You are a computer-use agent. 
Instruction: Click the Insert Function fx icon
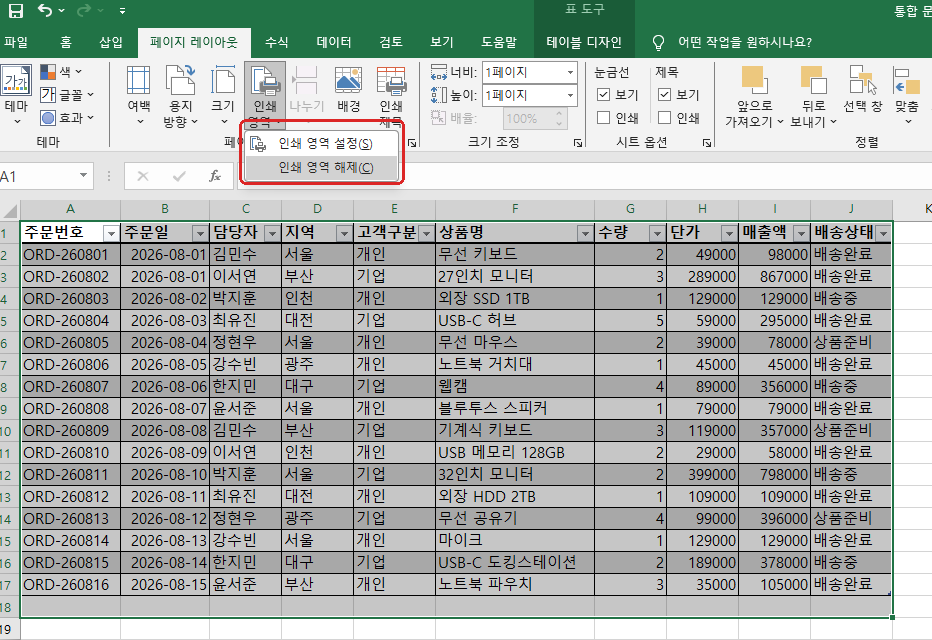pos(215,176)
